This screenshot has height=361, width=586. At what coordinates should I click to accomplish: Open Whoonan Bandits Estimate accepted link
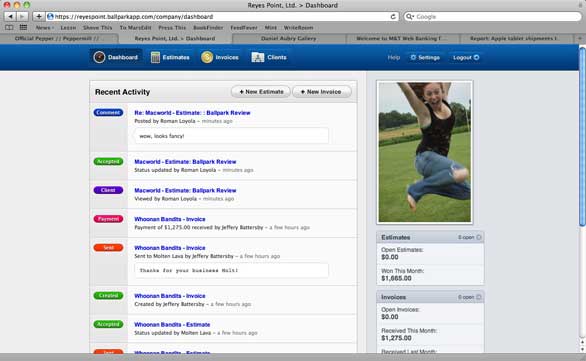point(172,325)
